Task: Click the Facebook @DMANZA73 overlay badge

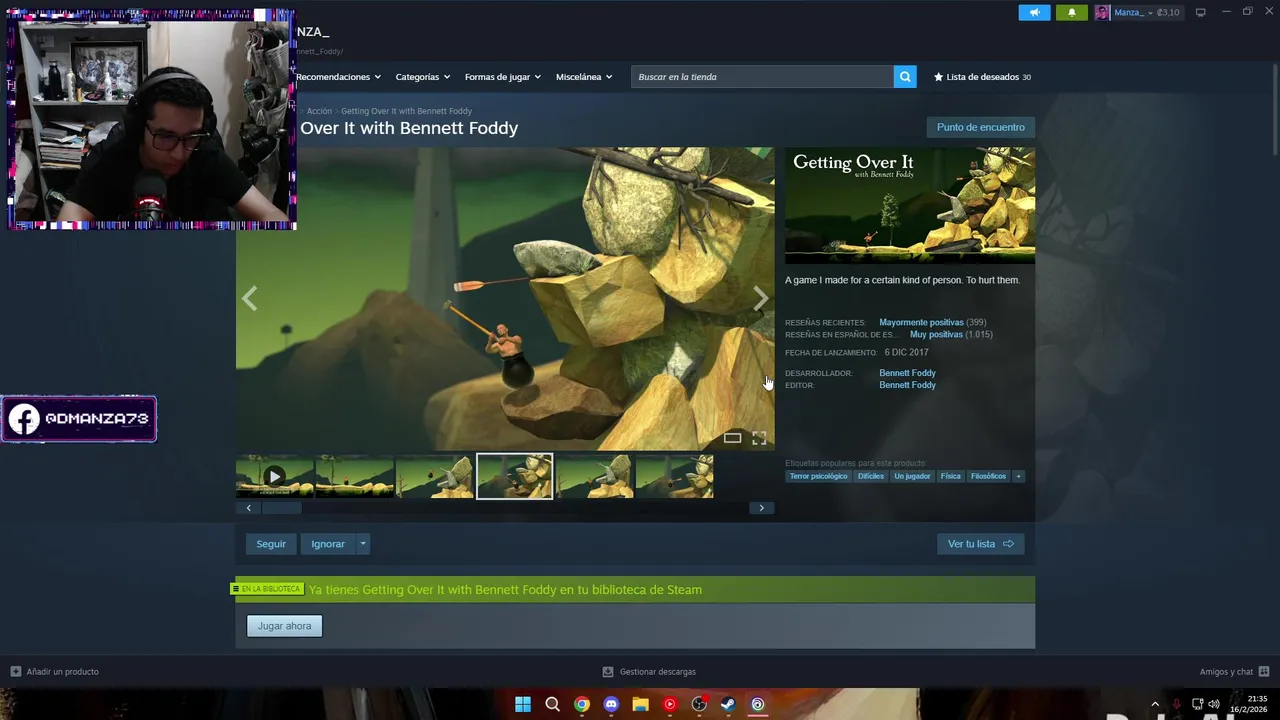Action: click(x=79, y=419)
